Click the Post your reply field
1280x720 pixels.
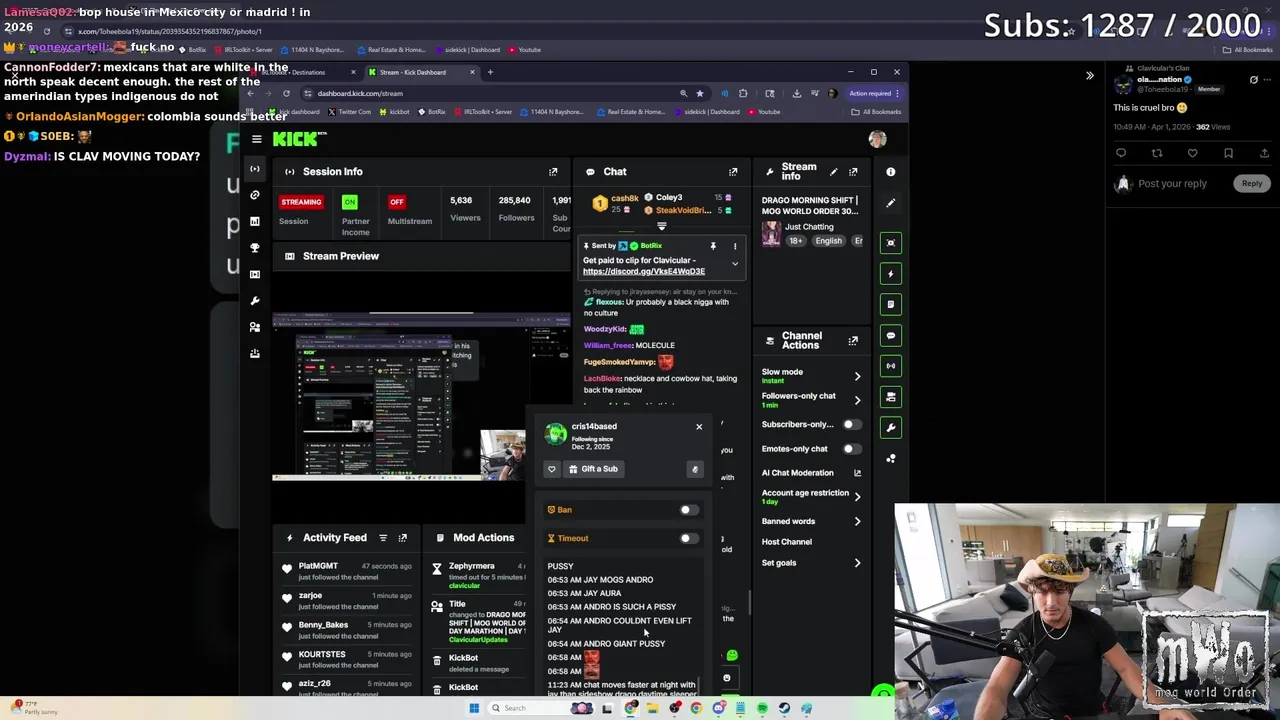(x=1172, y=184)
